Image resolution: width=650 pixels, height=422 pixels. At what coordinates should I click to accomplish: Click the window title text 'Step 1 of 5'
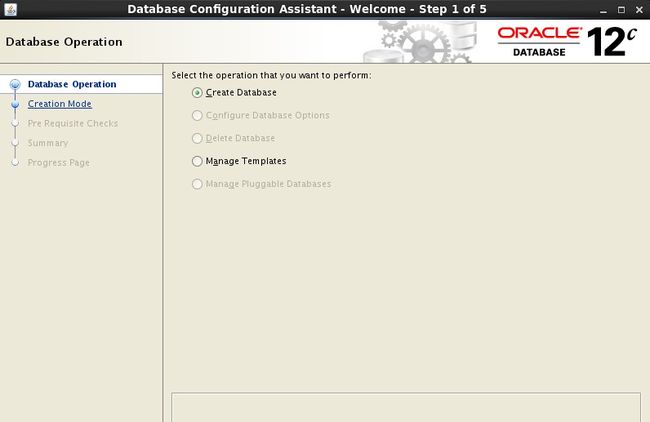pos(453,9)
